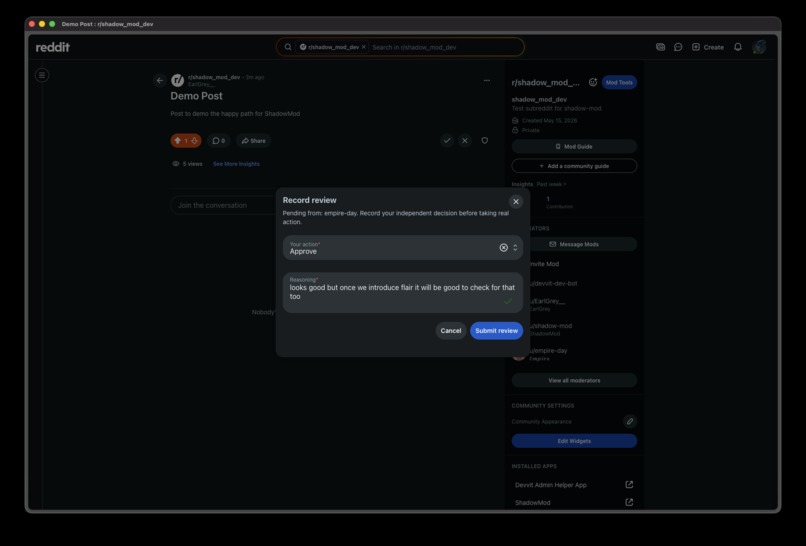Open the chat icon in header
The height and width of the screenshot is (546, 806).
click(x=678, y=47)
